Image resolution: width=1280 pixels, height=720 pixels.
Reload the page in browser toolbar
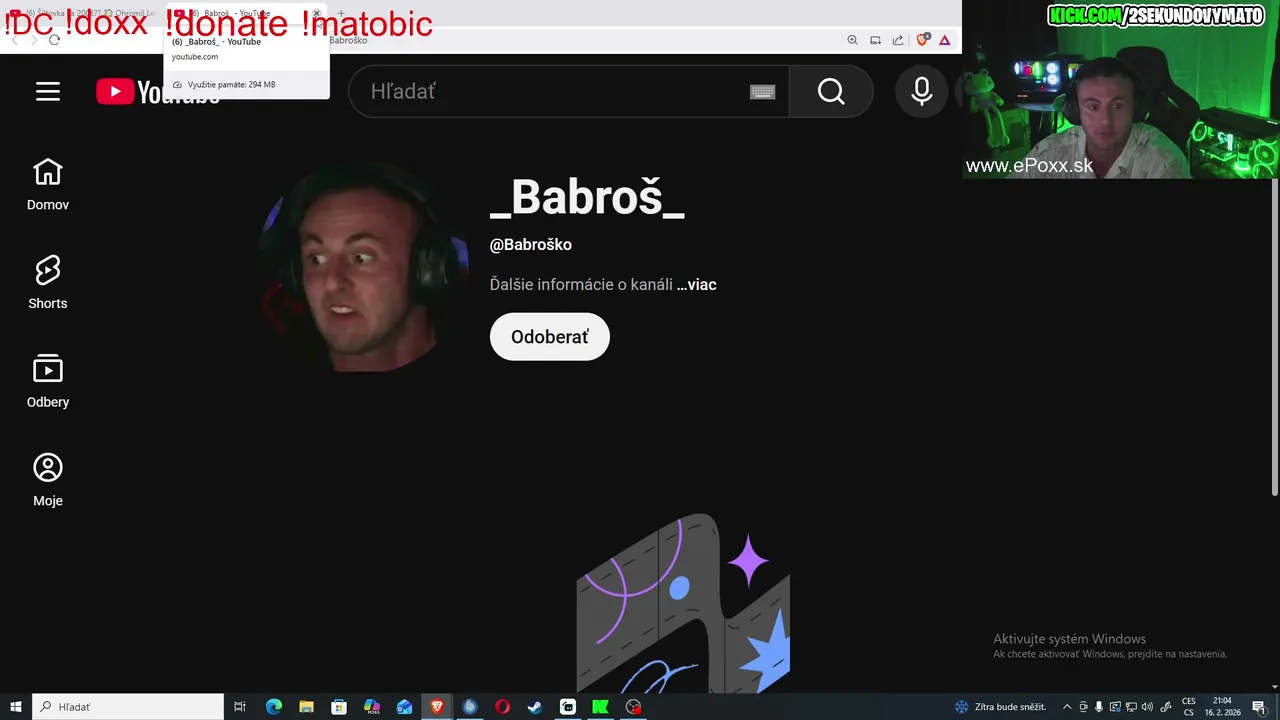tap(54, 40)
